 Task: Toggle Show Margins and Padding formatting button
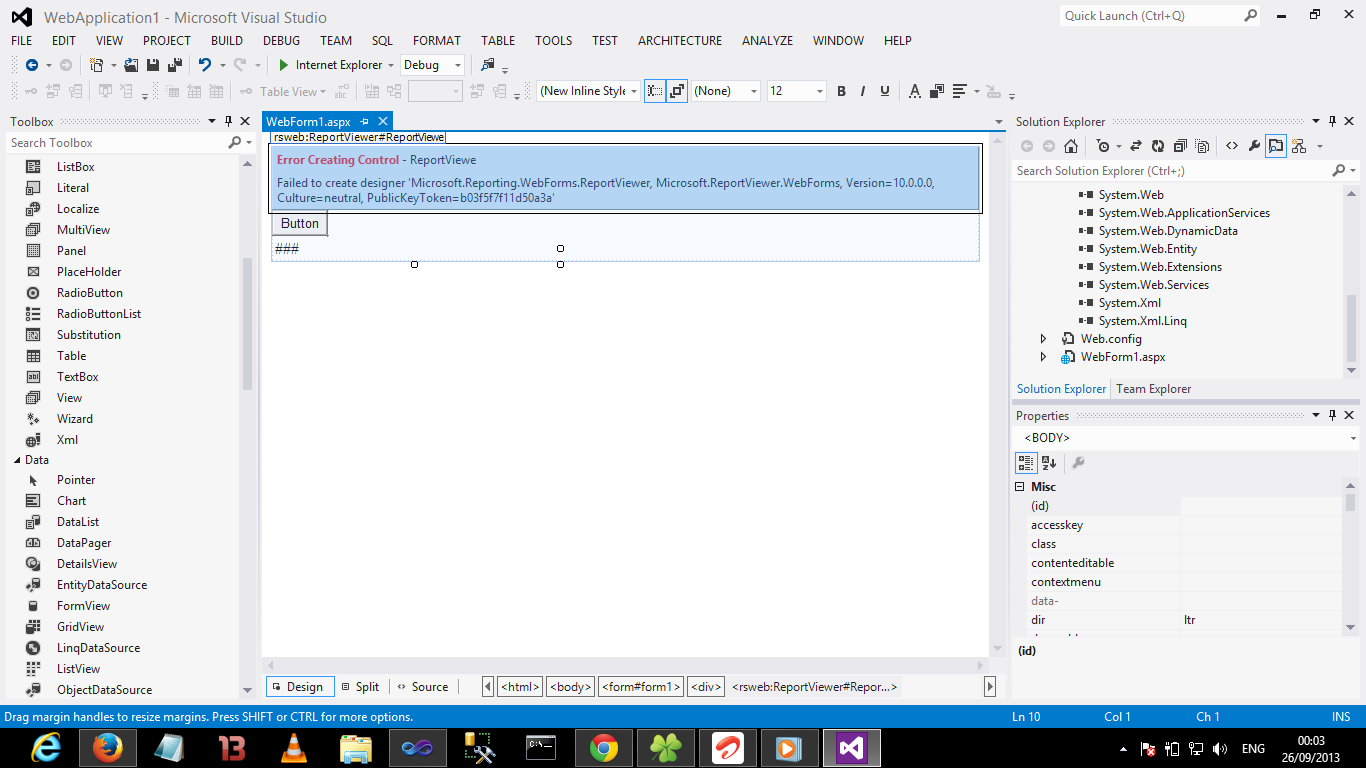655,91
